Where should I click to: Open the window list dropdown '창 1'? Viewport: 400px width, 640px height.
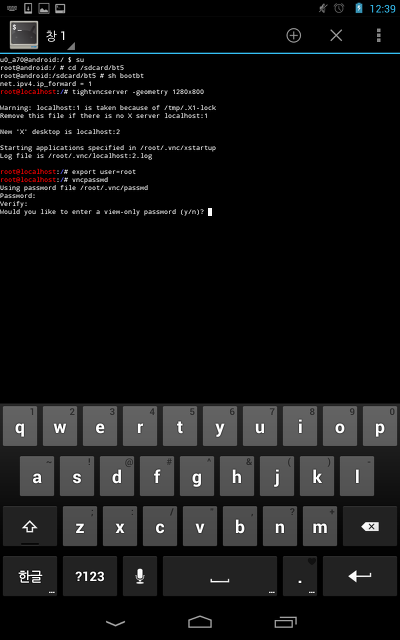coord(60,36)
